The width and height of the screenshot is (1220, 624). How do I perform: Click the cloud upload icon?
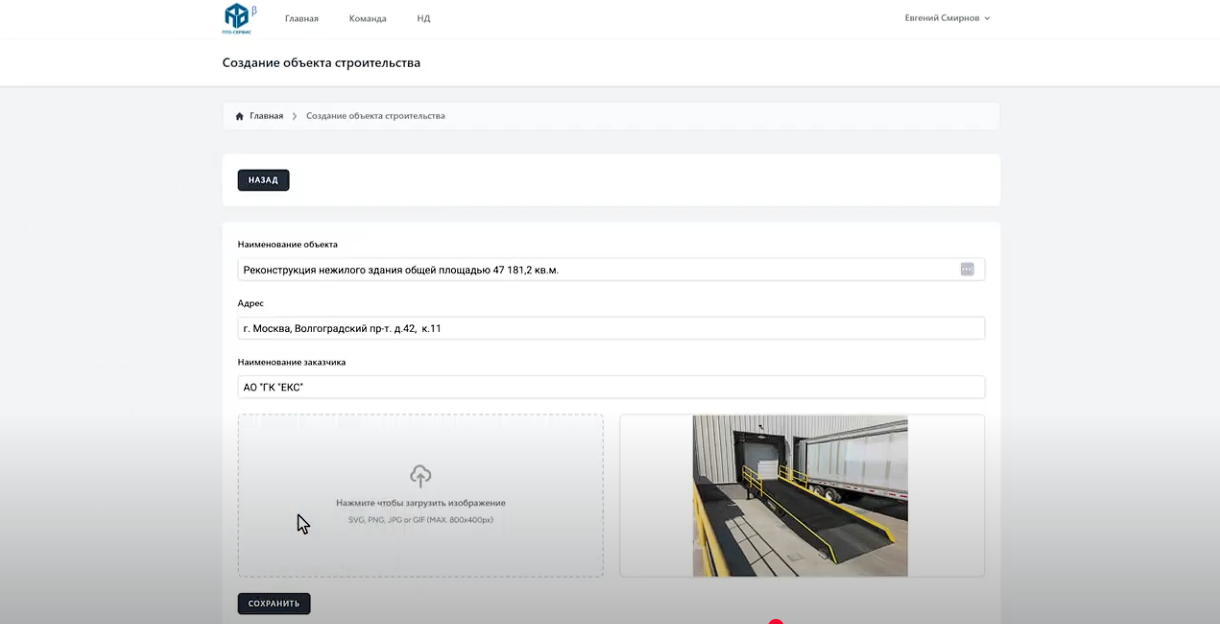click(x=421, y=476)
